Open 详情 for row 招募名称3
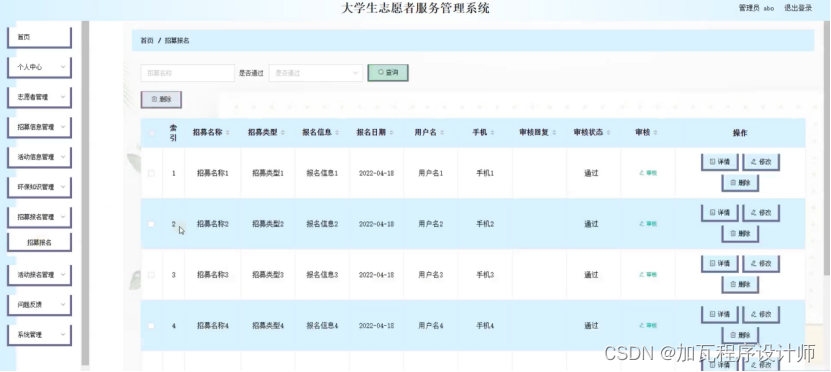The image size is (831, 372). [720, 264]
